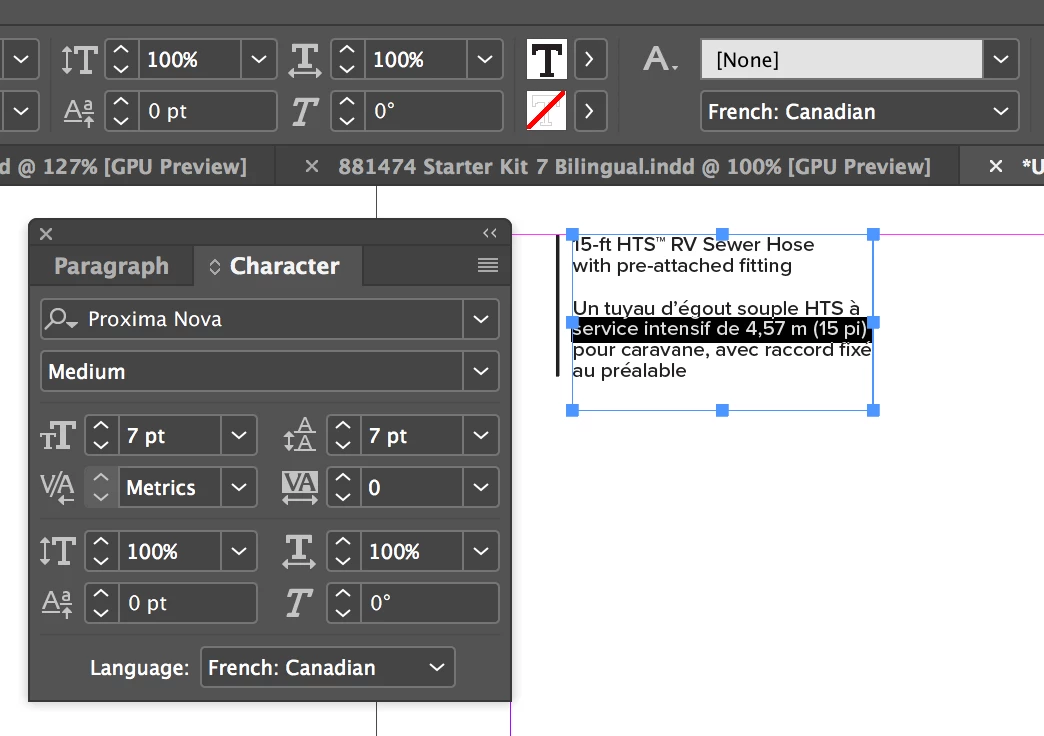Image resolution: width=1044 pixels, height=736 pixels.
Task: Open the [None] character style dropdown
Action: point(1001,59)
